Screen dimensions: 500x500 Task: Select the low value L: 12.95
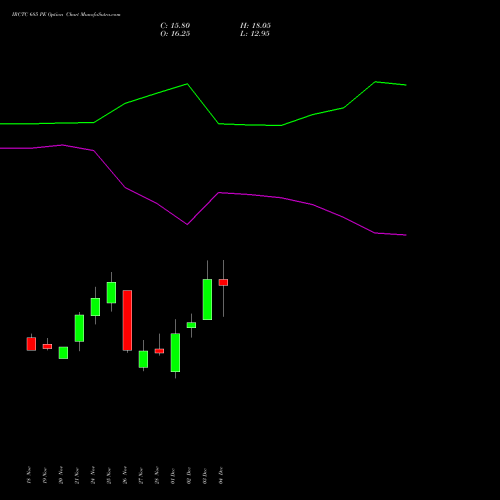(255, 34)
